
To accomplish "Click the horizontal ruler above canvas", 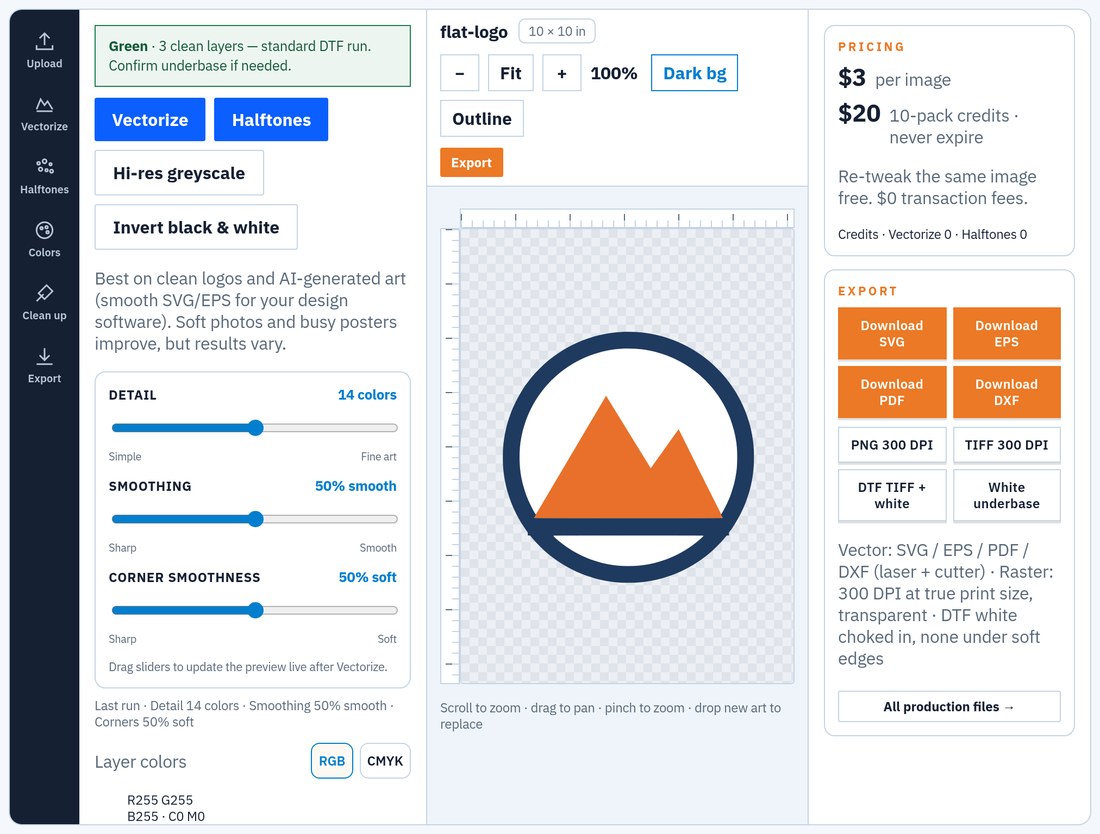I will [626, 218].
